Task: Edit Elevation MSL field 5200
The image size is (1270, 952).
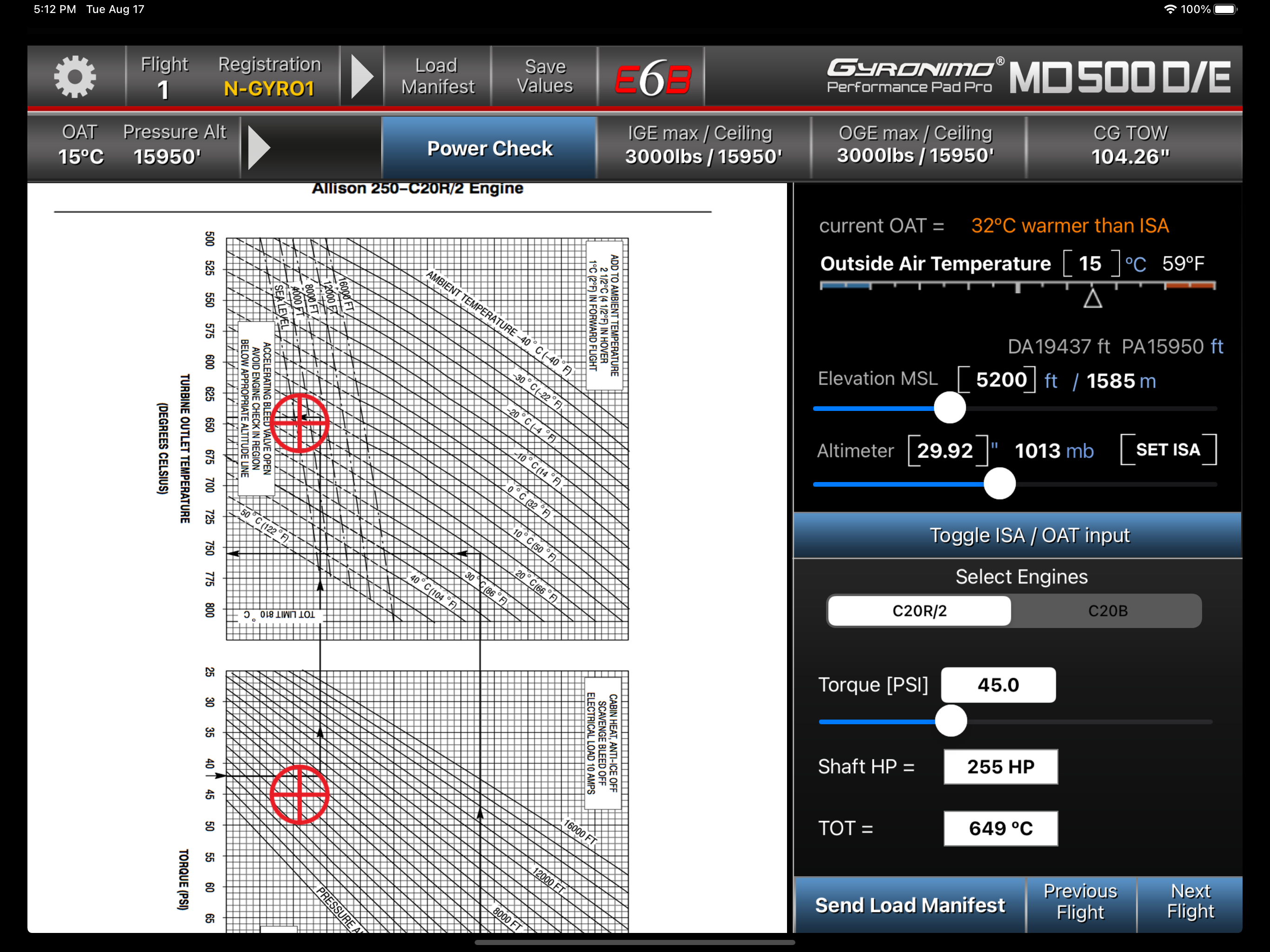Action: (997, 379)
